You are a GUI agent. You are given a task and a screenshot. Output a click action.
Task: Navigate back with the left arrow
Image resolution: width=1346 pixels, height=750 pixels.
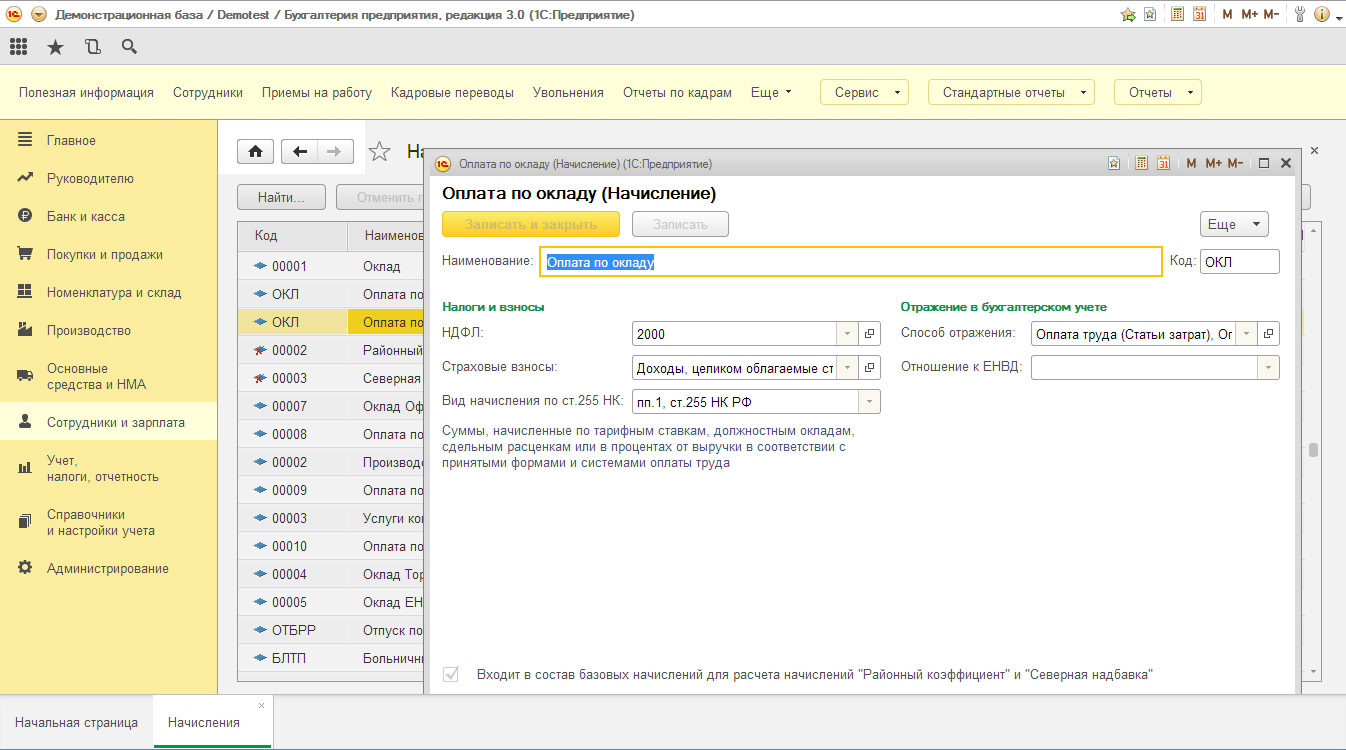click(x=299, y=151)
